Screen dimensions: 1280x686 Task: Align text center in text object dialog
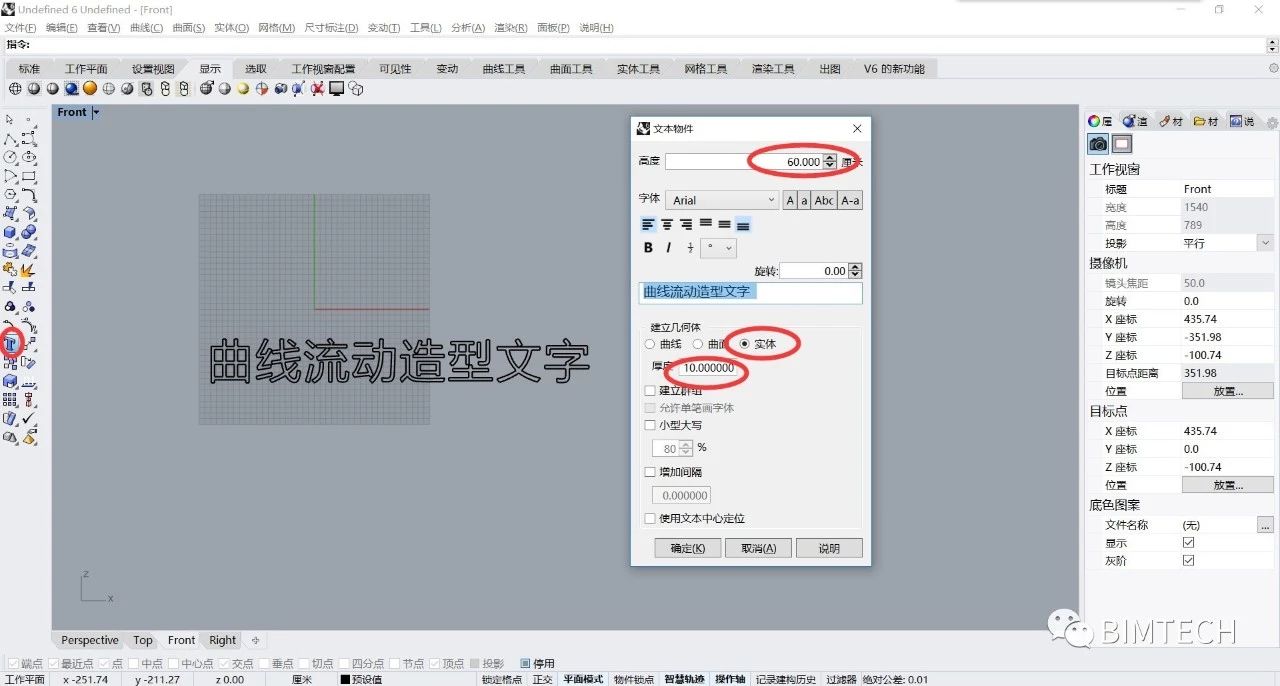[x=667, y=225]
